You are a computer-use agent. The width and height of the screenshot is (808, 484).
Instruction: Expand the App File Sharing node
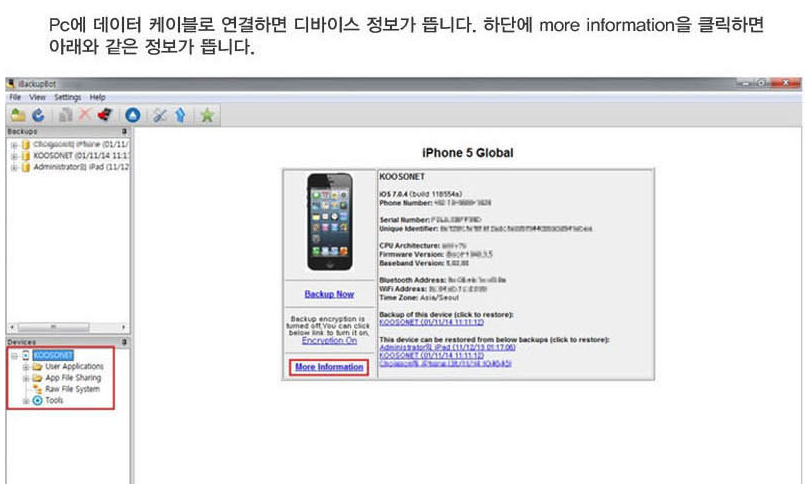point(25,378)
